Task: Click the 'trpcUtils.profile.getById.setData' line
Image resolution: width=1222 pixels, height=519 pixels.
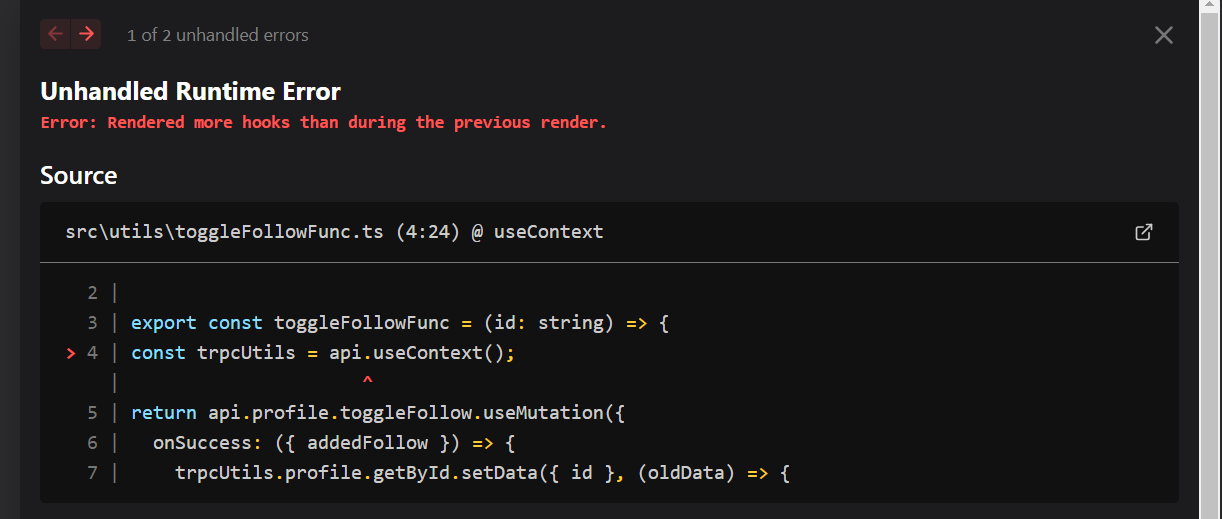Action: coord(482,472)
